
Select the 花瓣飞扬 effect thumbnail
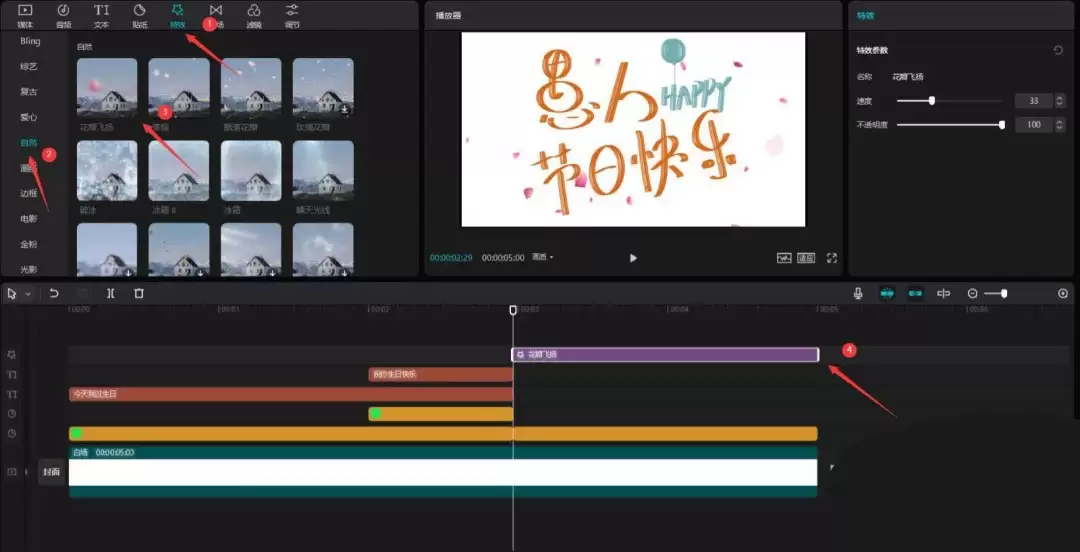pos(107,88)
